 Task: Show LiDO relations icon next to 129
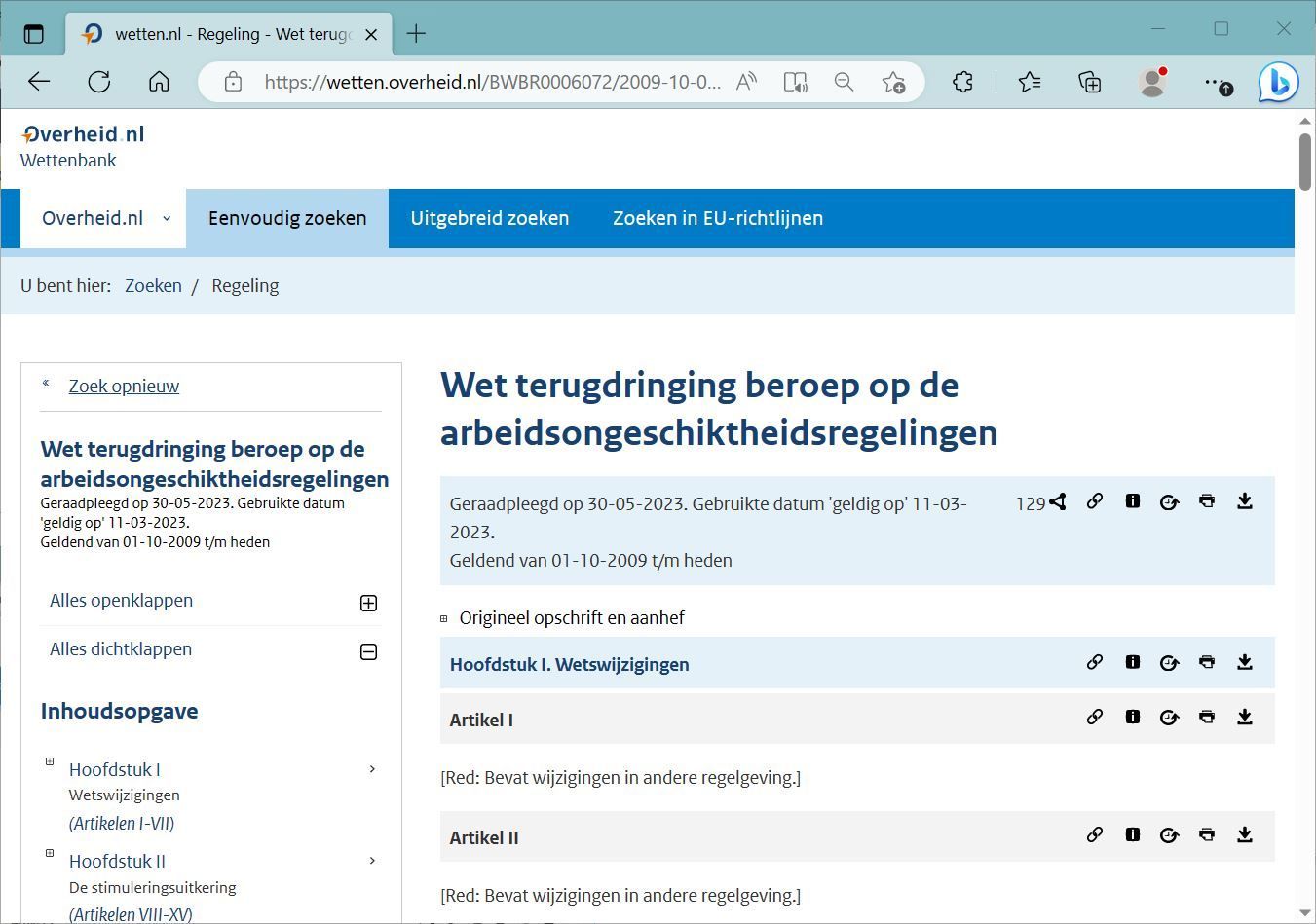click(1058, 501)
